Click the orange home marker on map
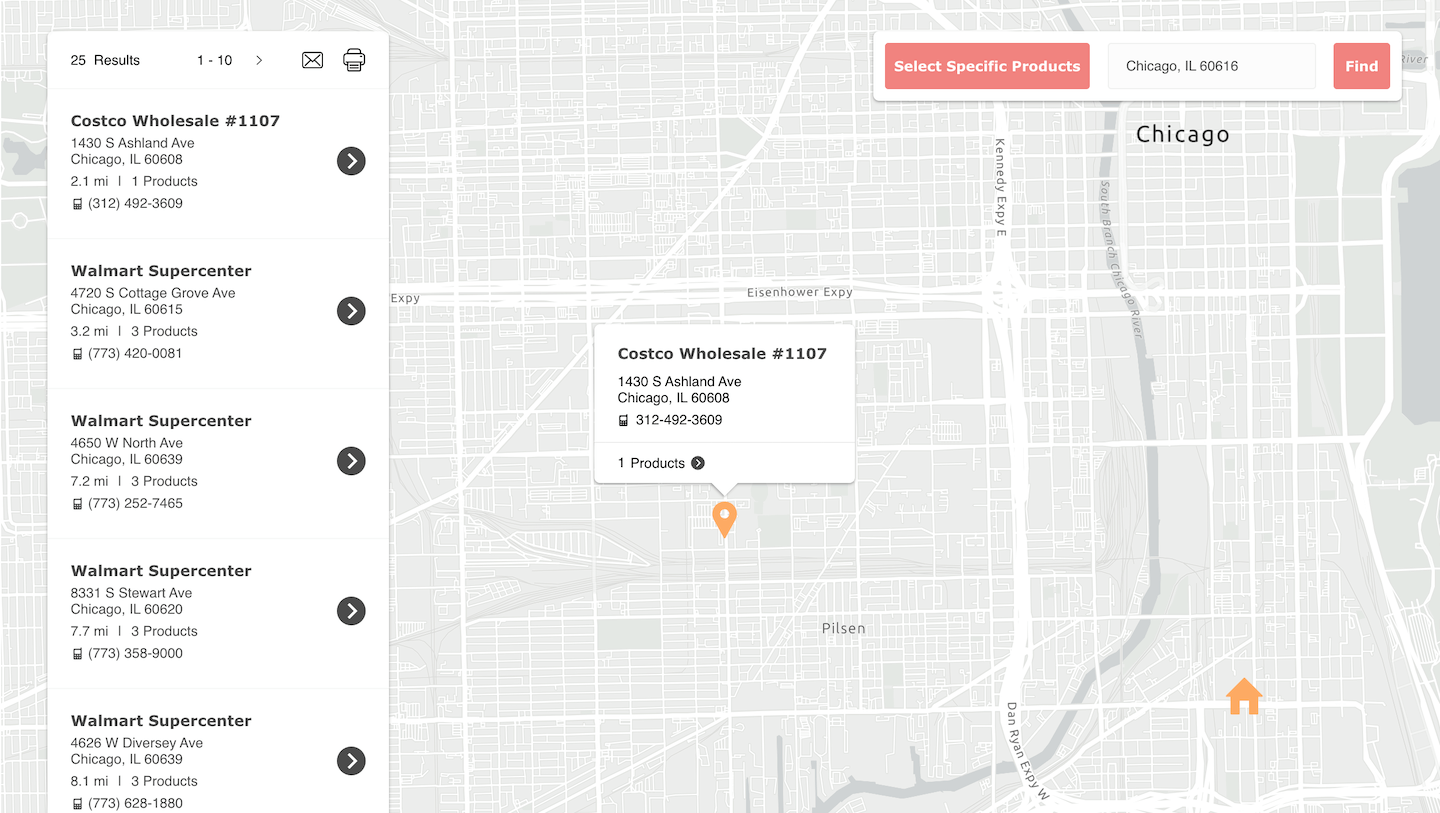The image size is (1440, 813). [x=1244, y=696]
